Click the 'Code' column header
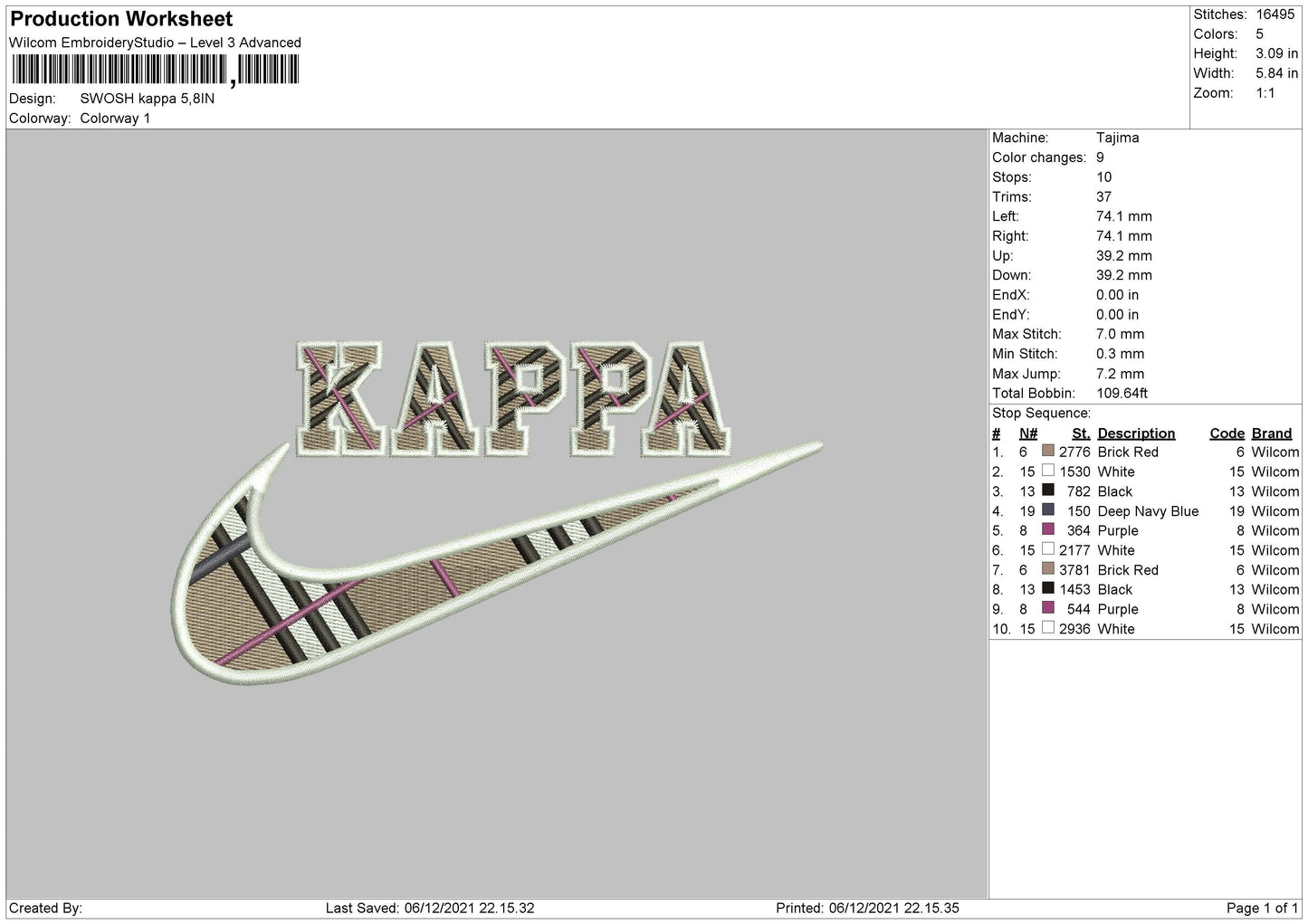The width and height of the screenshot is (1308, 924). (x=1227, y=433)
